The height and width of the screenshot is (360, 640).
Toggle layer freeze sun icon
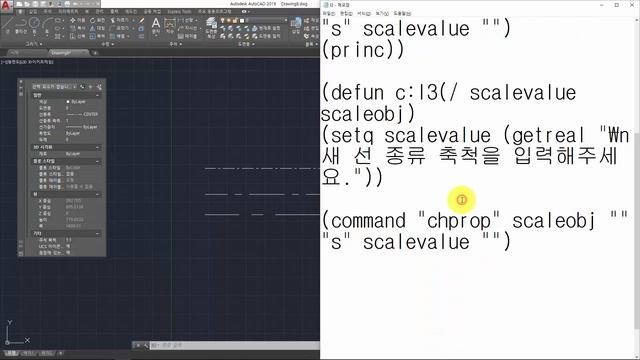tap(229, 20)
